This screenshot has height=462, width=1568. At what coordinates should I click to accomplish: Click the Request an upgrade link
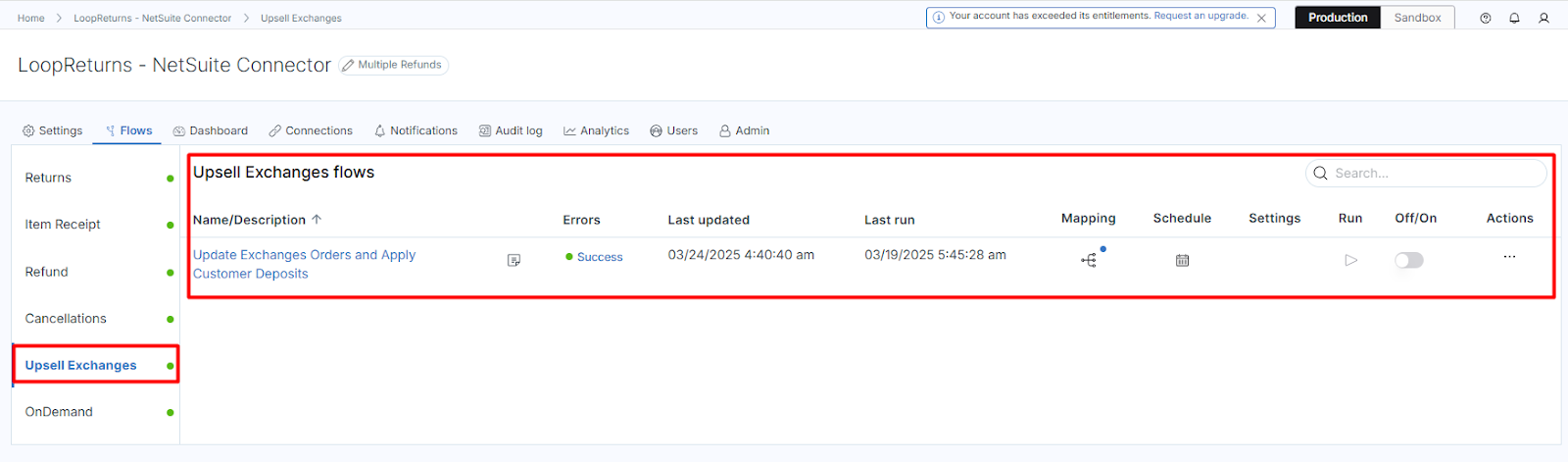pos(1200,16)
